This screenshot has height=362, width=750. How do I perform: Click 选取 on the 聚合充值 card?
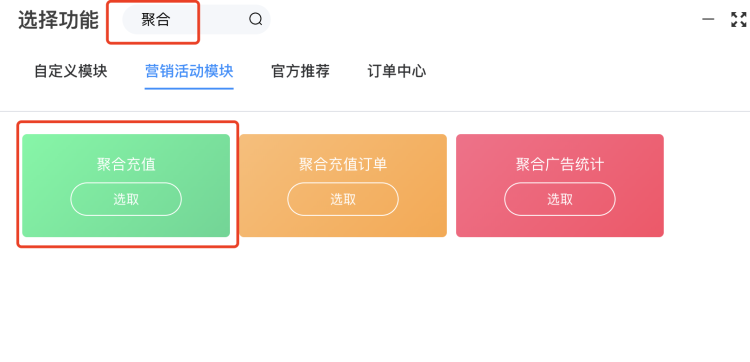[126, 199]
